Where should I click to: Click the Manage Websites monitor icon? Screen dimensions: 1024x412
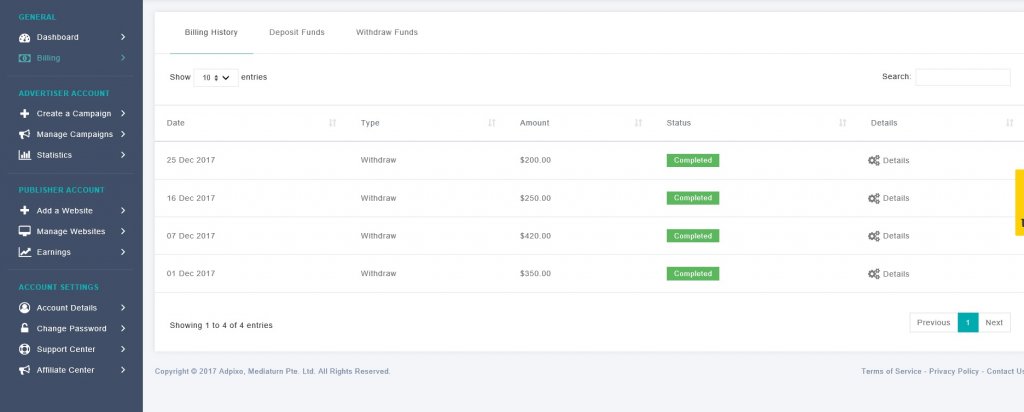tap(24, 231)
